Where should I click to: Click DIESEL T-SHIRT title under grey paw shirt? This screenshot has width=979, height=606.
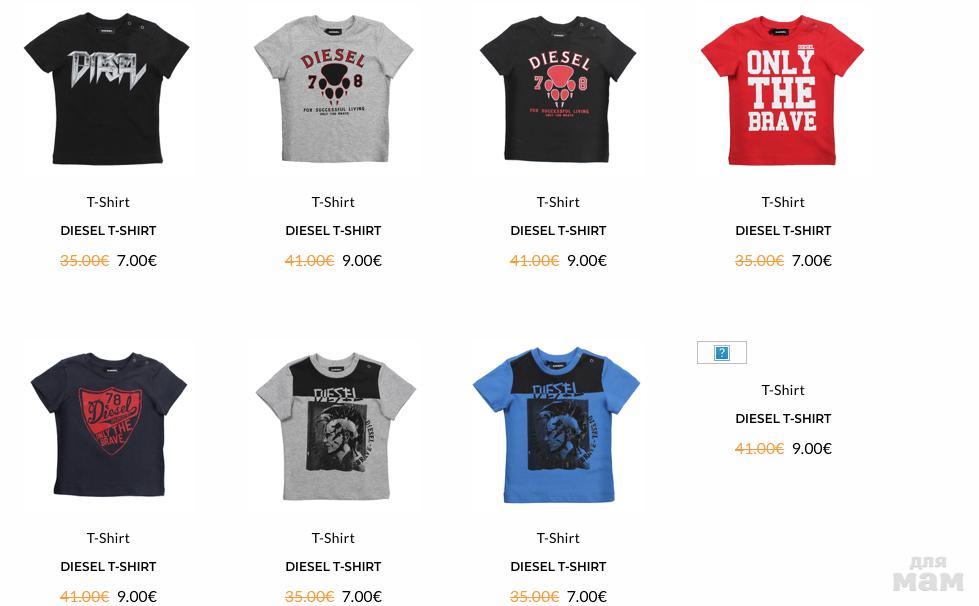pyautogui.click(x=333, y=230)
